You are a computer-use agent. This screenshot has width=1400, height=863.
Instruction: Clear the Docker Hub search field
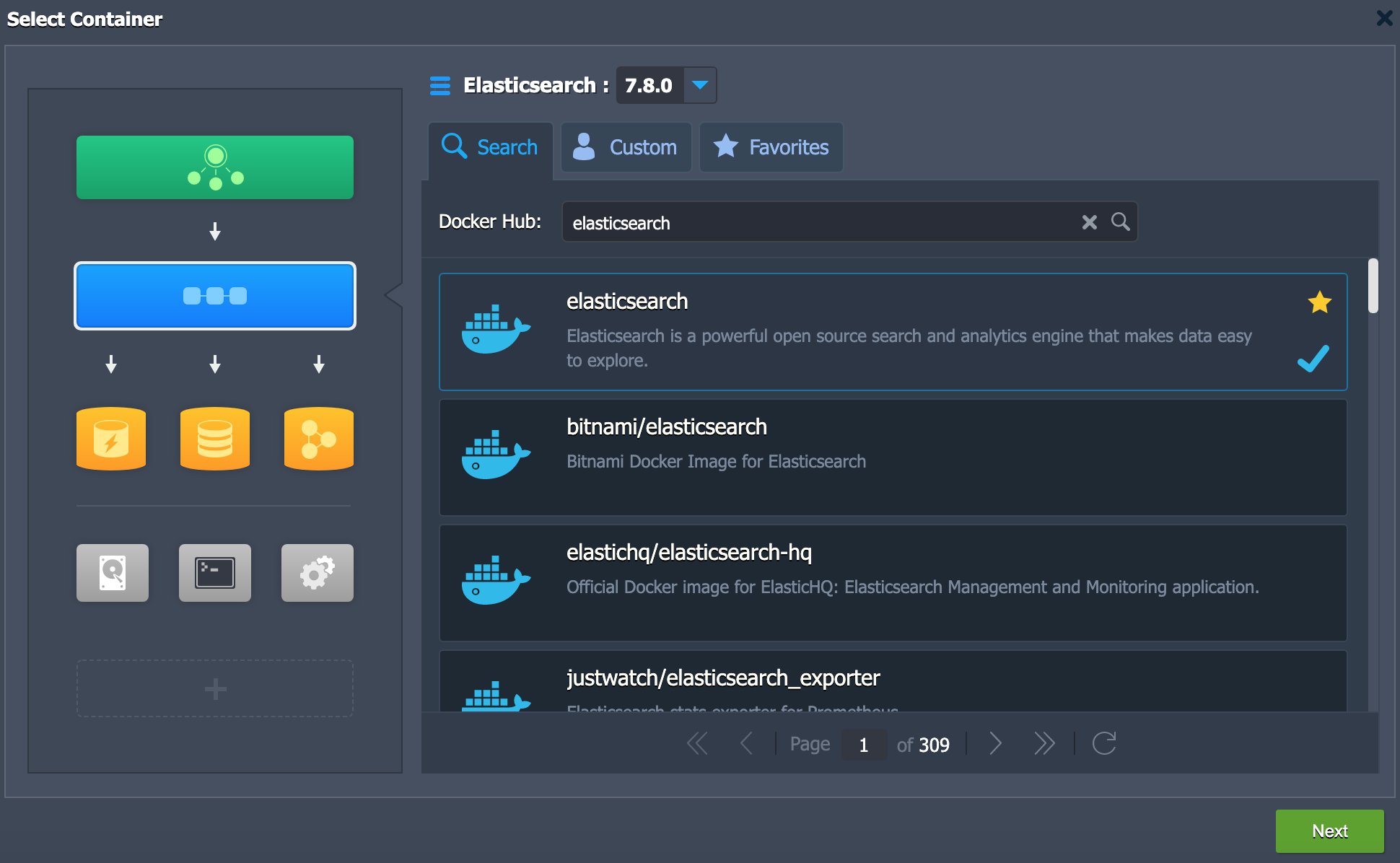click(1090, 221)
